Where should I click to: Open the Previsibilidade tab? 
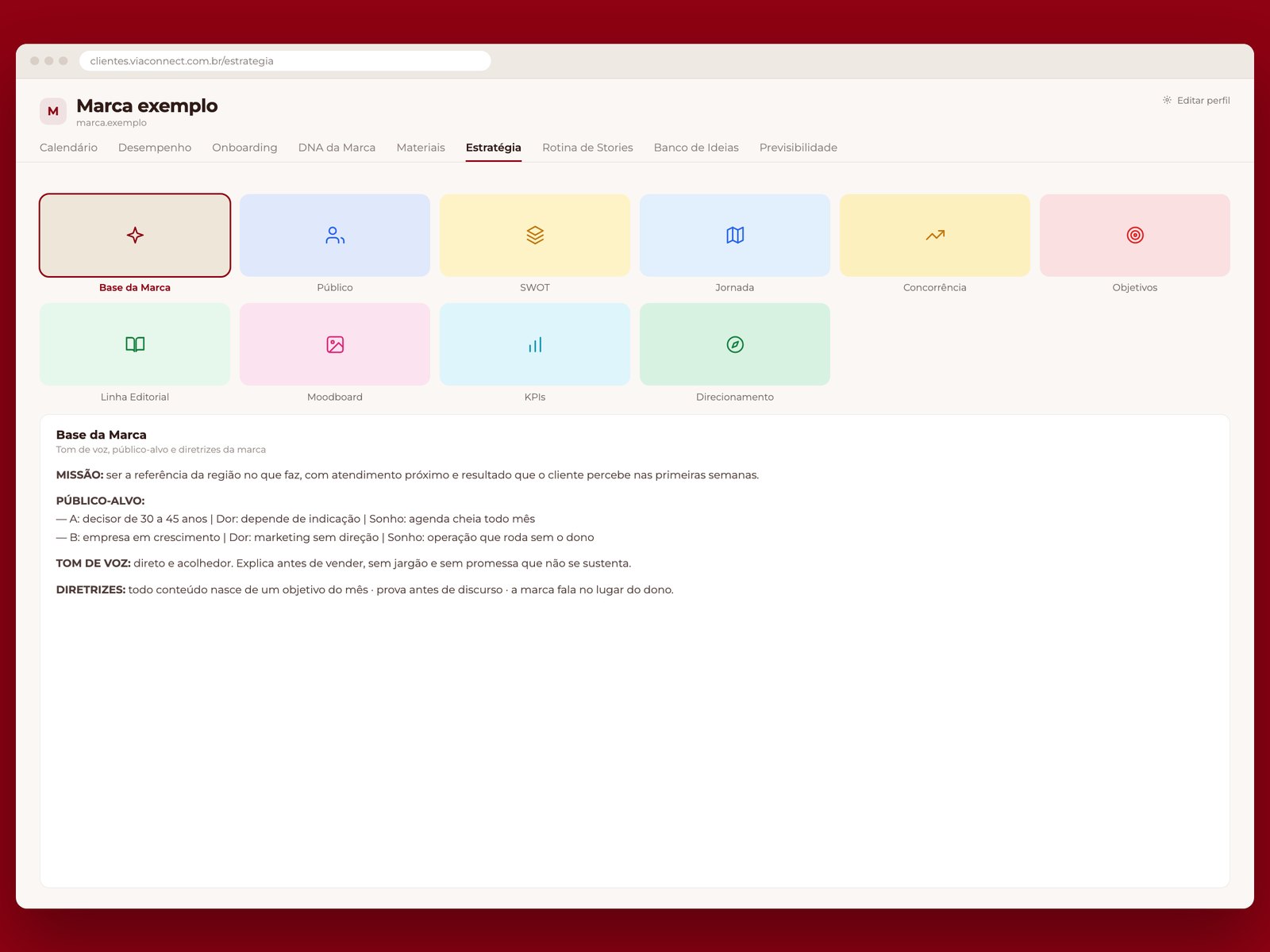point(799,148)
